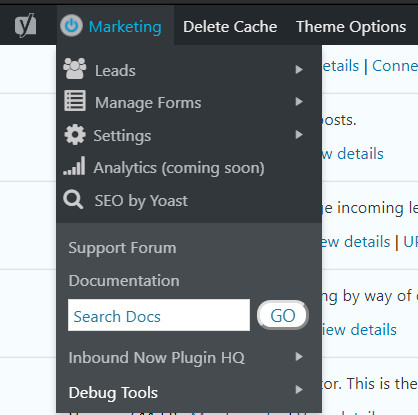Image resolution: width=418 pixels, height=415 pixels.
Task: Expand the Leads submenu arrow
Action: pyautogui.click(x=299, y=69)
